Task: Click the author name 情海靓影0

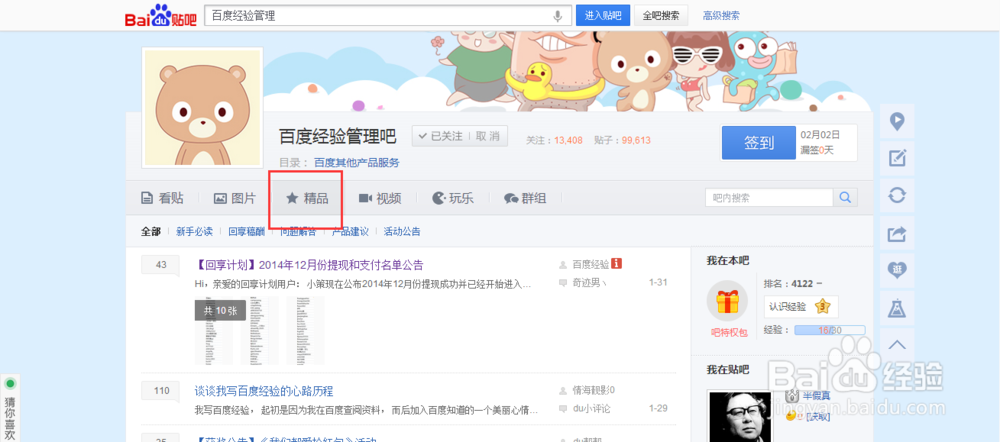Action: [x=594, y=390]
